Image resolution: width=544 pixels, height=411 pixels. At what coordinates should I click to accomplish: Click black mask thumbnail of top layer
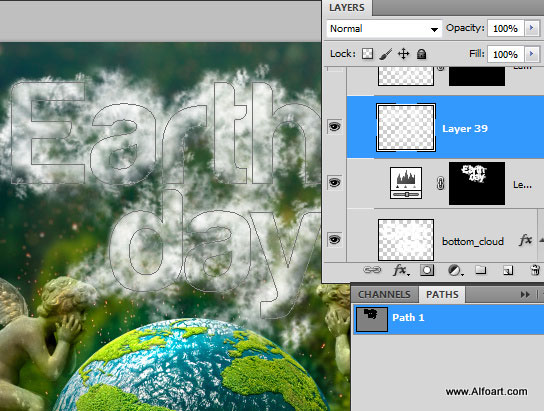click(x=477, y=76)
